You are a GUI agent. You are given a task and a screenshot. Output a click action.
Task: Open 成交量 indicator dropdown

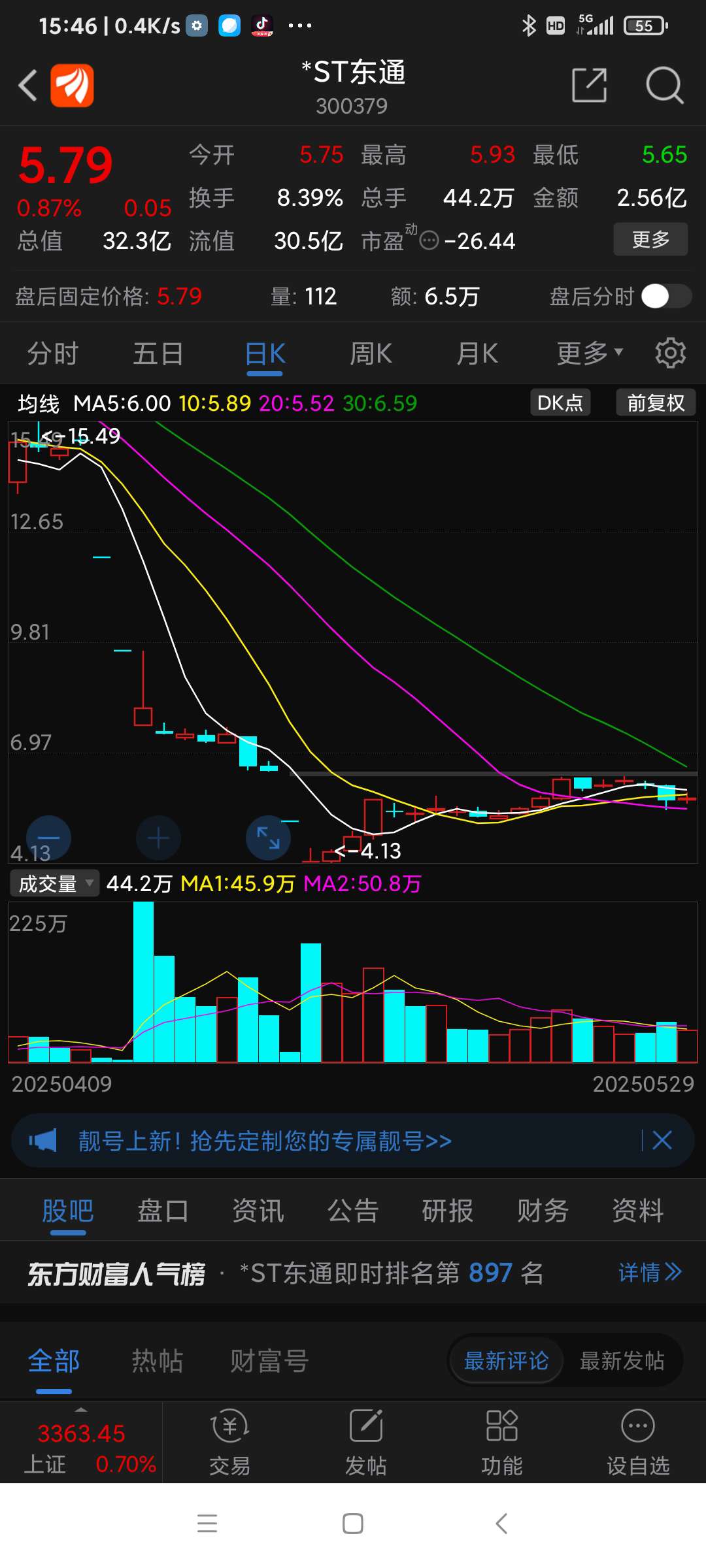[55, 883]
